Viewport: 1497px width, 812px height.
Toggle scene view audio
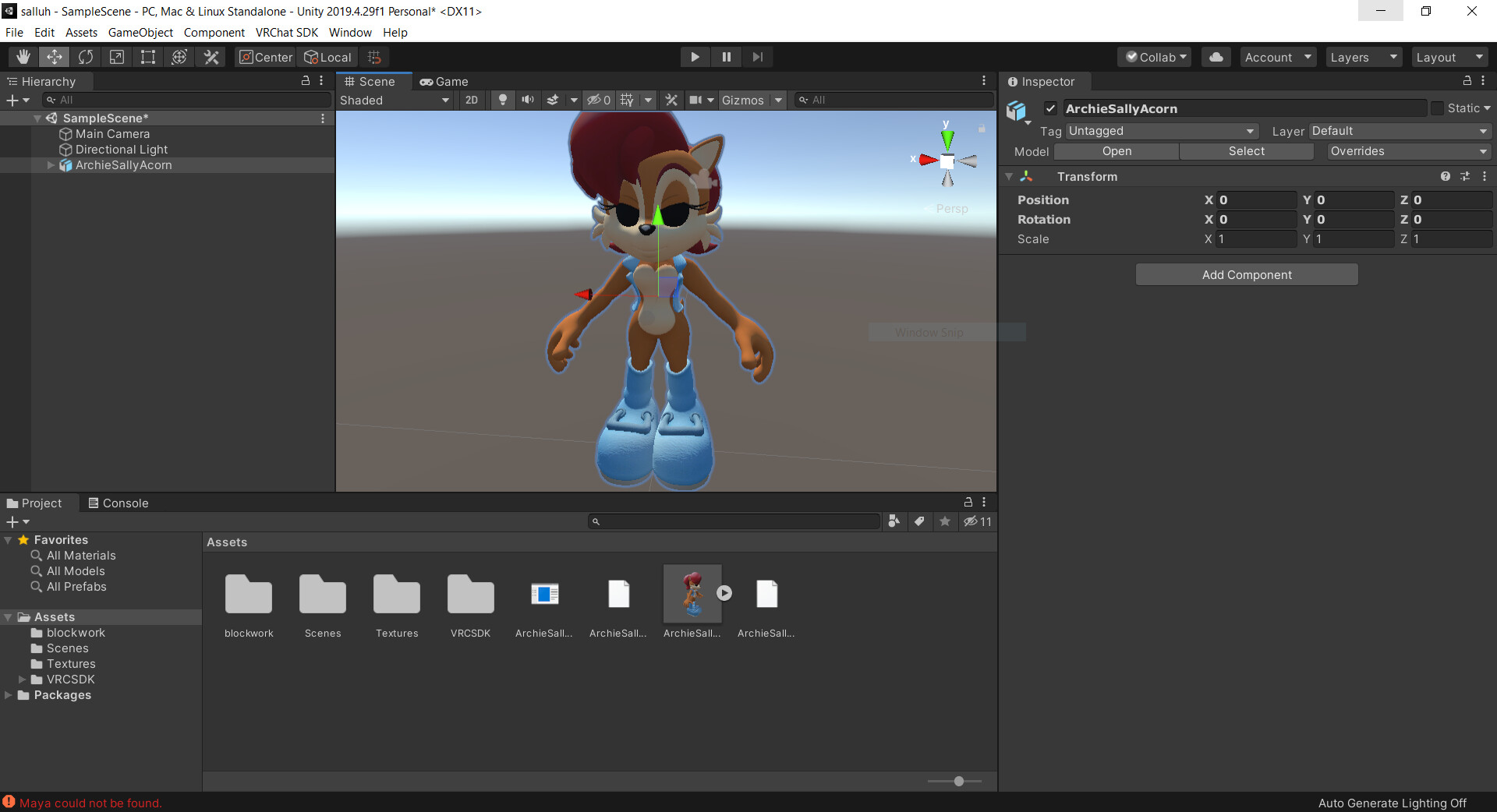click(x=527, y=100)
